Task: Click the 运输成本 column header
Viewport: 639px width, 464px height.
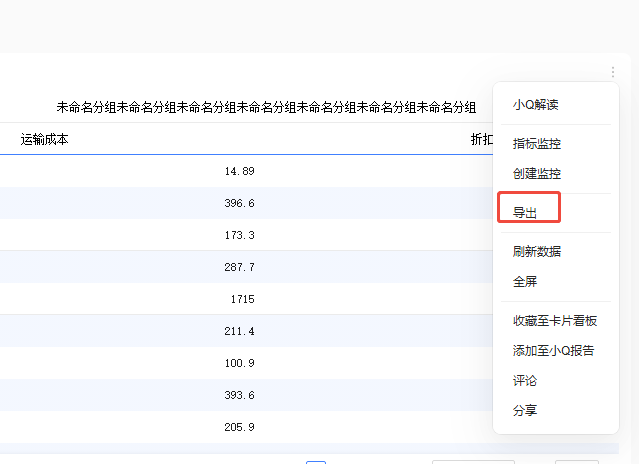Action: tap(45, 140)
